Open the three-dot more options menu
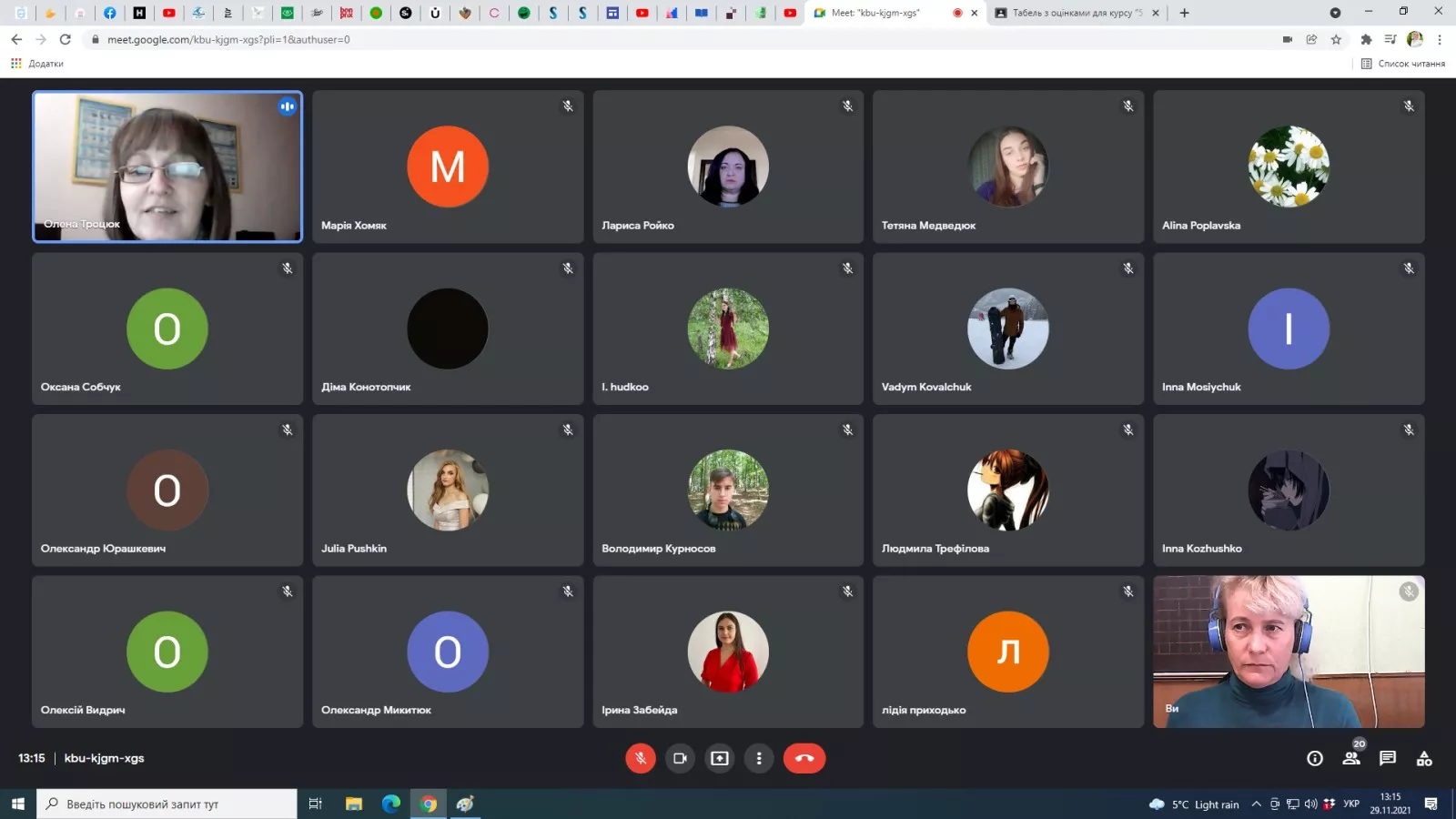This screenshot has width=1456, height=819. coord(759,758)
